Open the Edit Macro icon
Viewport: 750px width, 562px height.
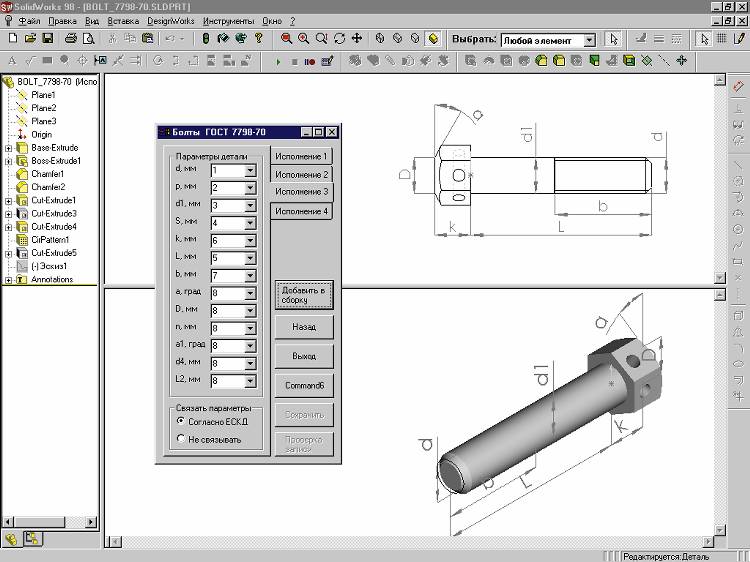point(328,61)
